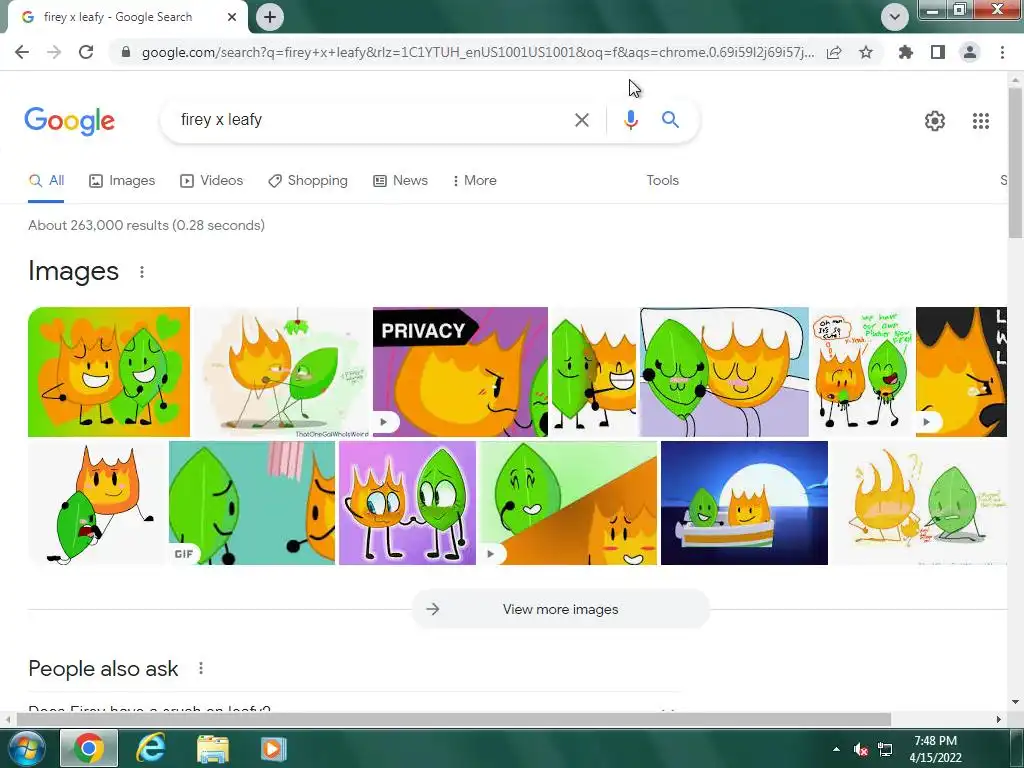Open the Chrome side panel
Viewport: 1024px width, 768px height.
938,52
